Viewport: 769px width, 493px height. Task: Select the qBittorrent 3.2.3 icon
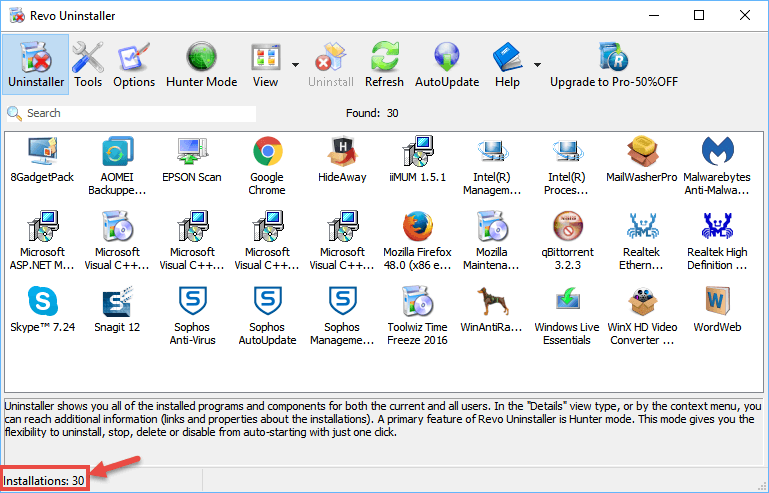567,226
